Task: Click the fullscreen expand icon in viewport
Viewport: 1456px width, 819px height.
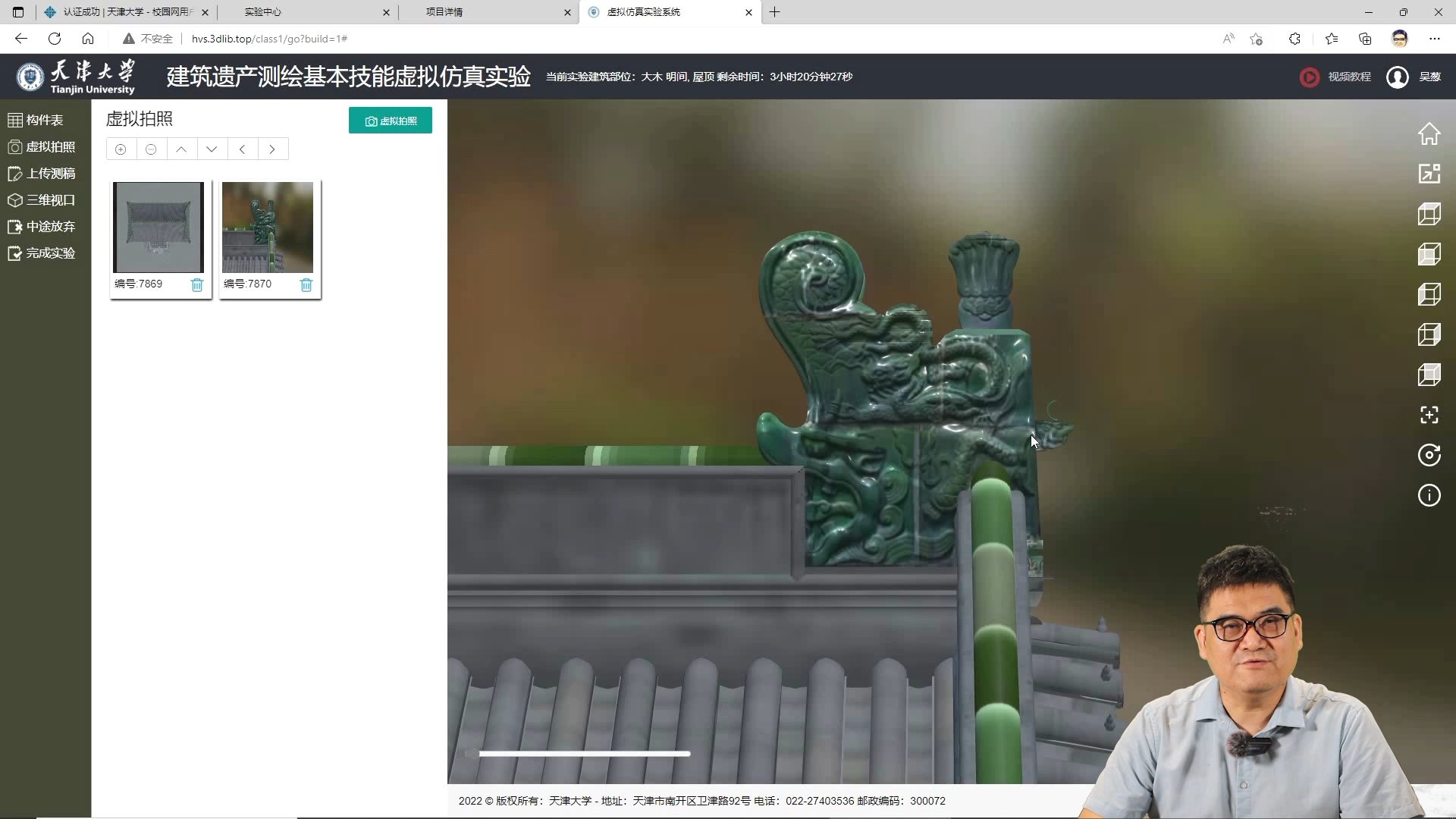Action: [x=1429, y=174]
